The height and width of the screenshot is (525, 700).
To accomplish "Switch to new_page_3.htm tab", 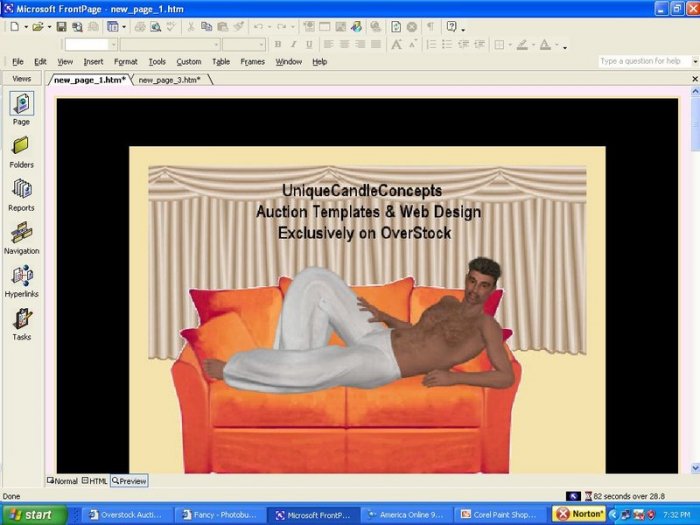I will pos(169,80).
